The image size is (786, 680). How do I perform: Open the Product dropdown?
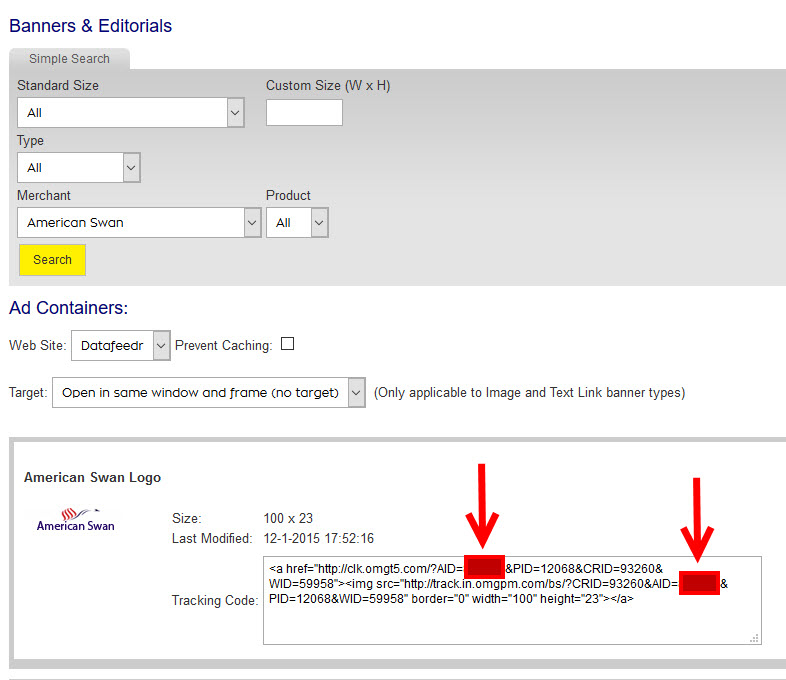tap(297, 222)
